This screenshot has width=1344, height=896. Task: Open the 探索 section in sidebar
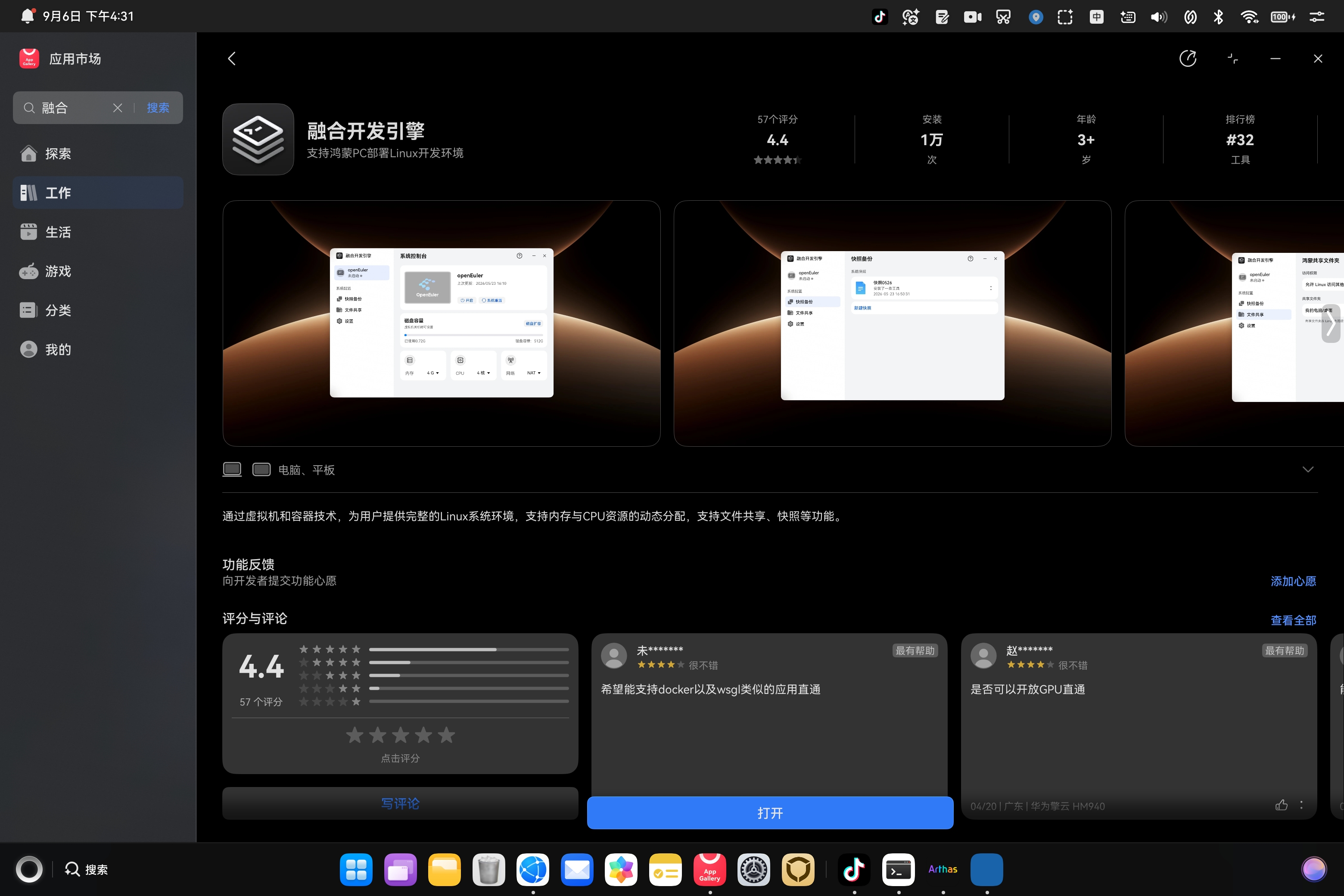[x=98, y=153]
